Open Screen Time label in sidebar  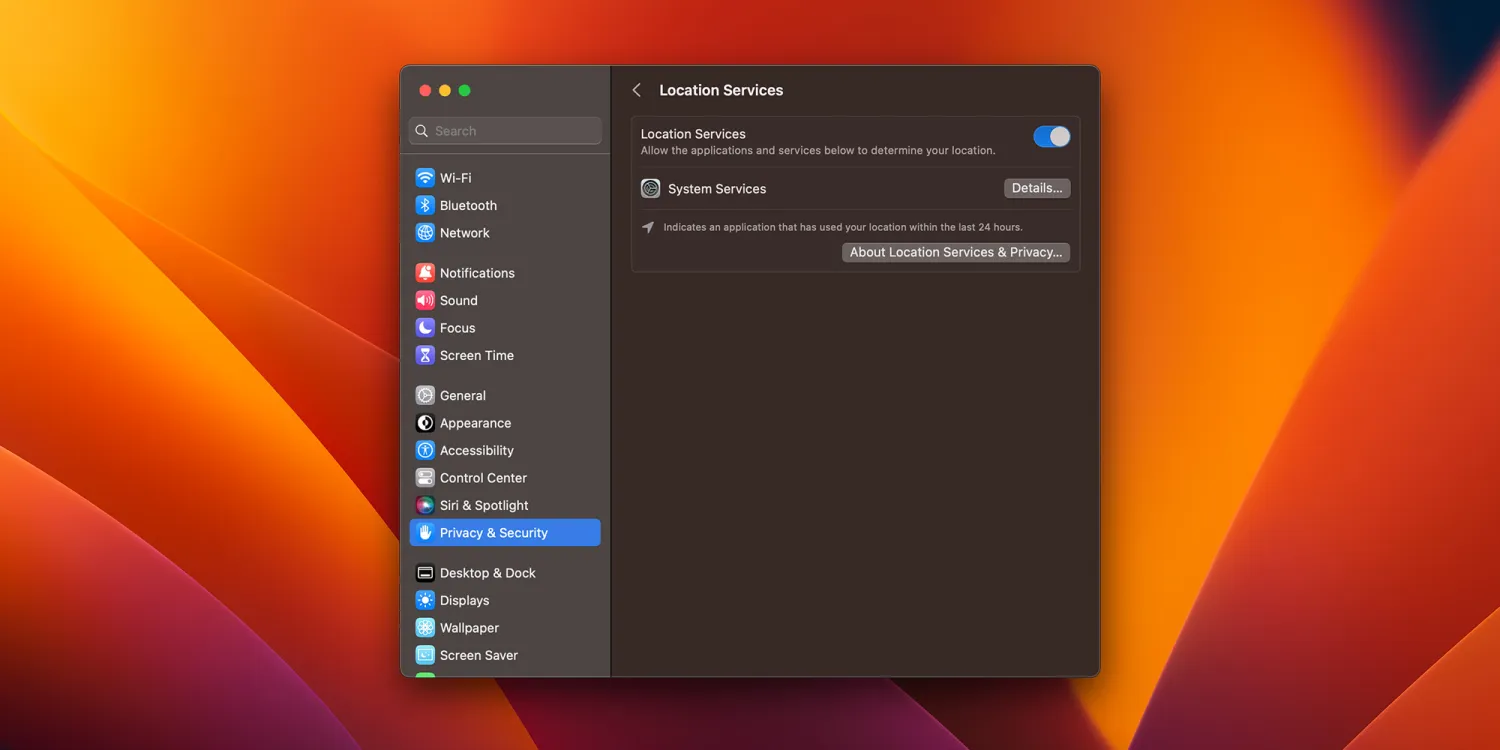tap(477, 355)
